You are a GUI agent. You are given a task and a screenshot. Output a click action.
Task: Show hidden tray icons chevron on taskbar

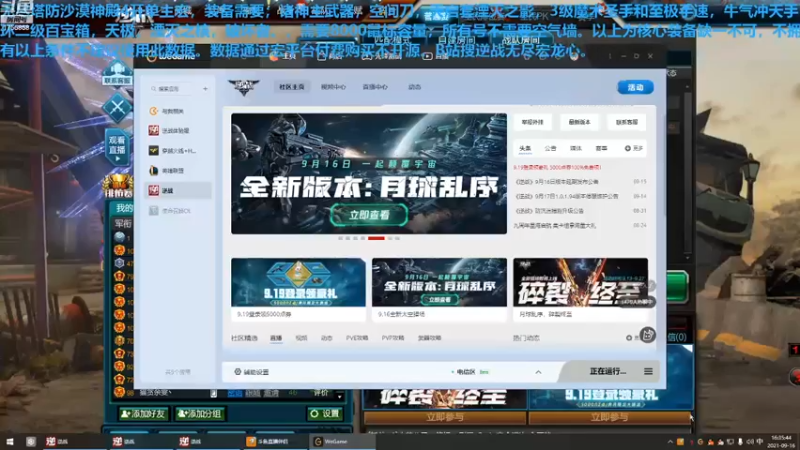pos(670,442)
